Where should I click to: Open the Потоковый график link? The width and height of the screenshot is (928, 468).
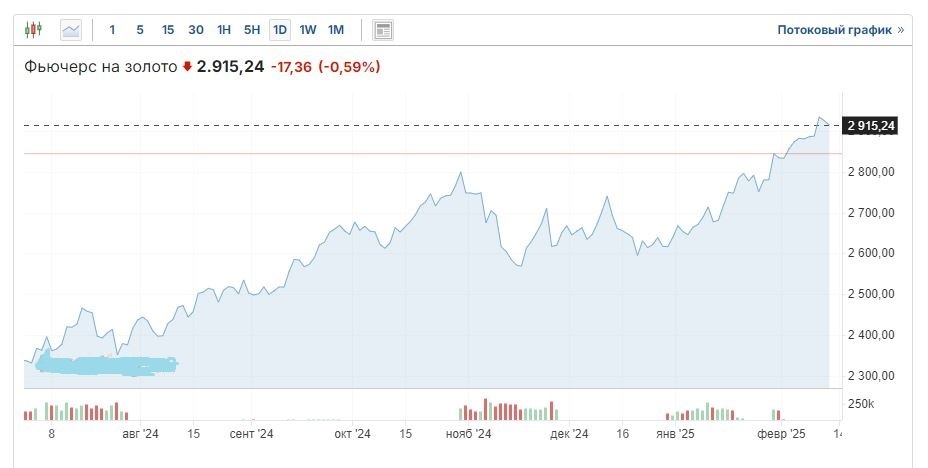[834, 30]
